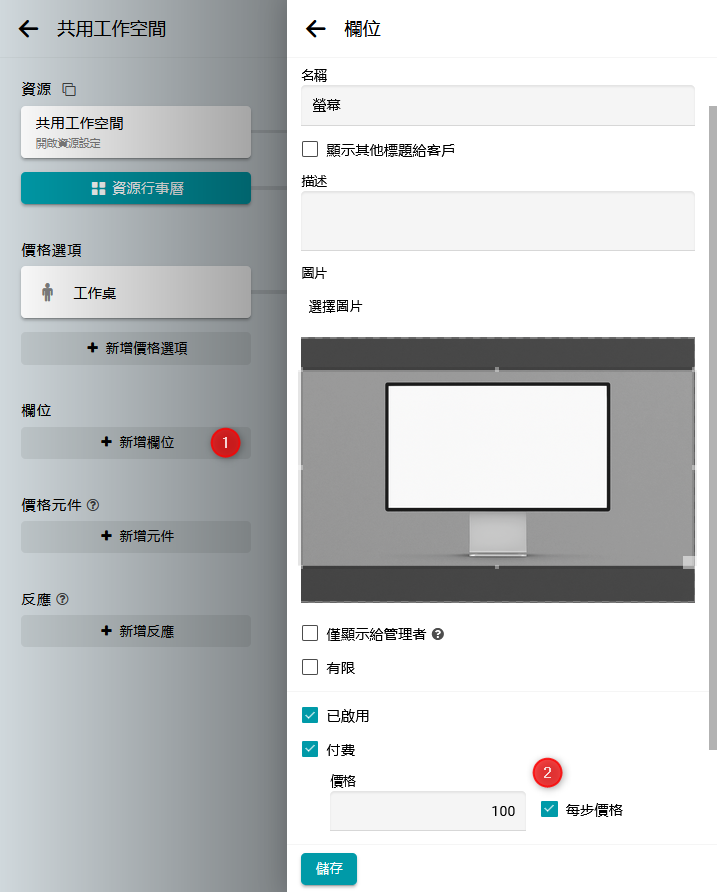717x892 pixels.
Task: Click the 價格 input field showing 100
Action: coord(427,811)
